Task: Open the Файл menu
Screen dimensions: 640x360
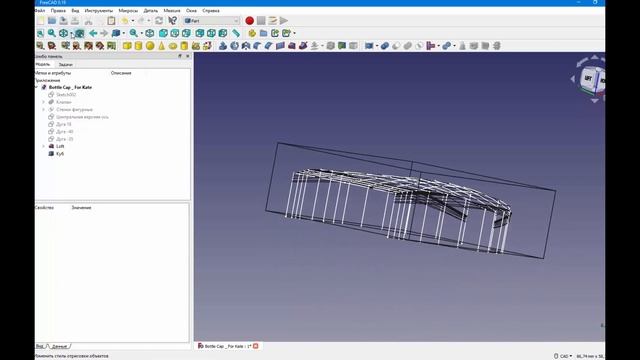Action: (x=40, y=11)
